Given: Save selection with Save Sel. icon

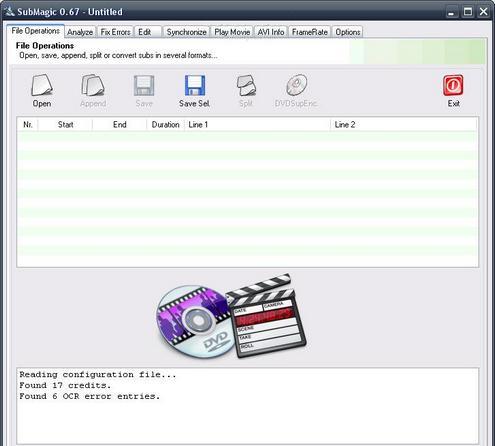Looking at the screenshot, I should pos(195,85).
